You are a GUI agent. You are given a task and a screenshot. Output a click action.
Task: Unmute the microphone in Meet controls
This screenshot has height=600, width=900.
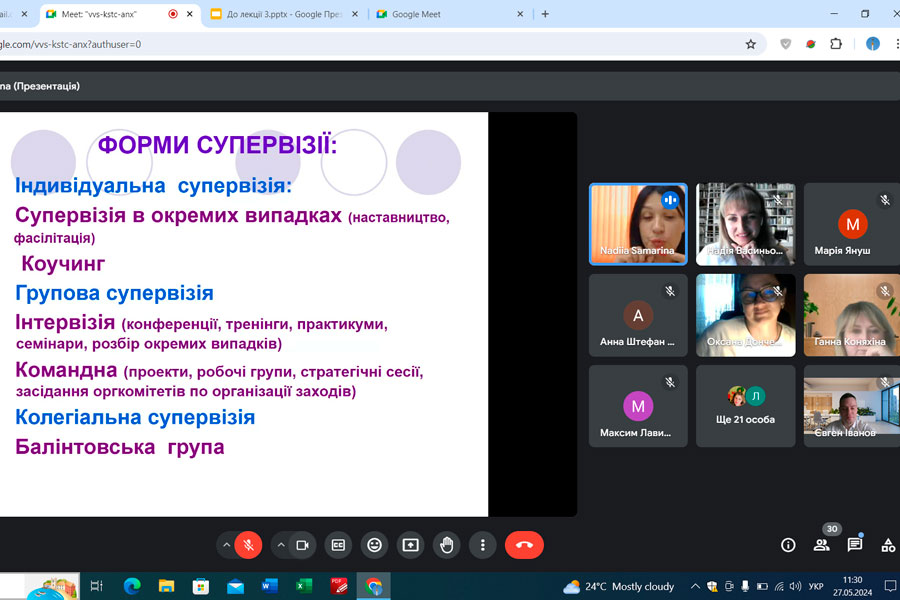pos(248,545)
